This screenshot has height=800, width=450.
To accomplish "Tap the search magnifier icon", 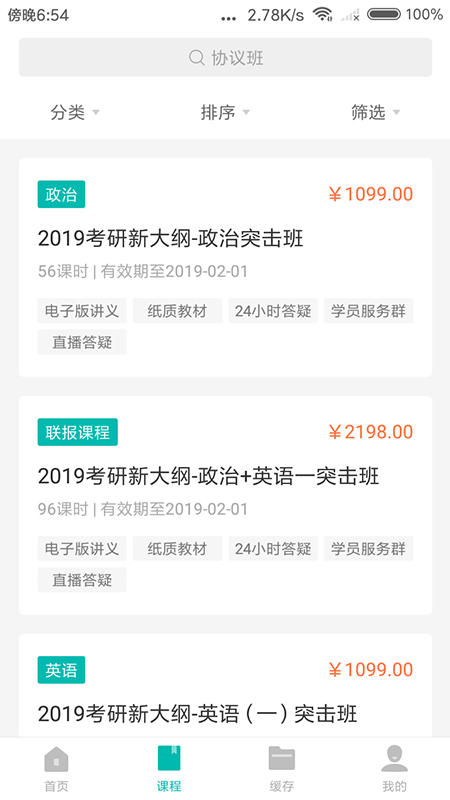I will (196, 57).
